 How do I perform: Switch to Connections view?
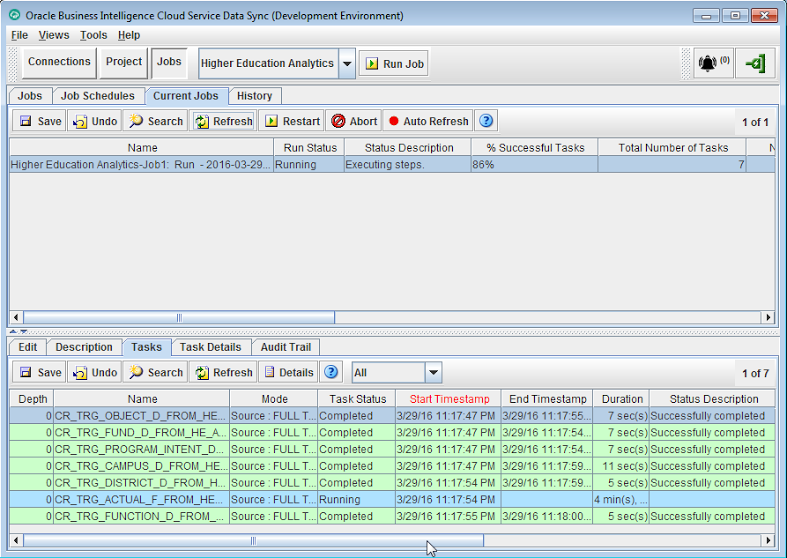[59, 62]
